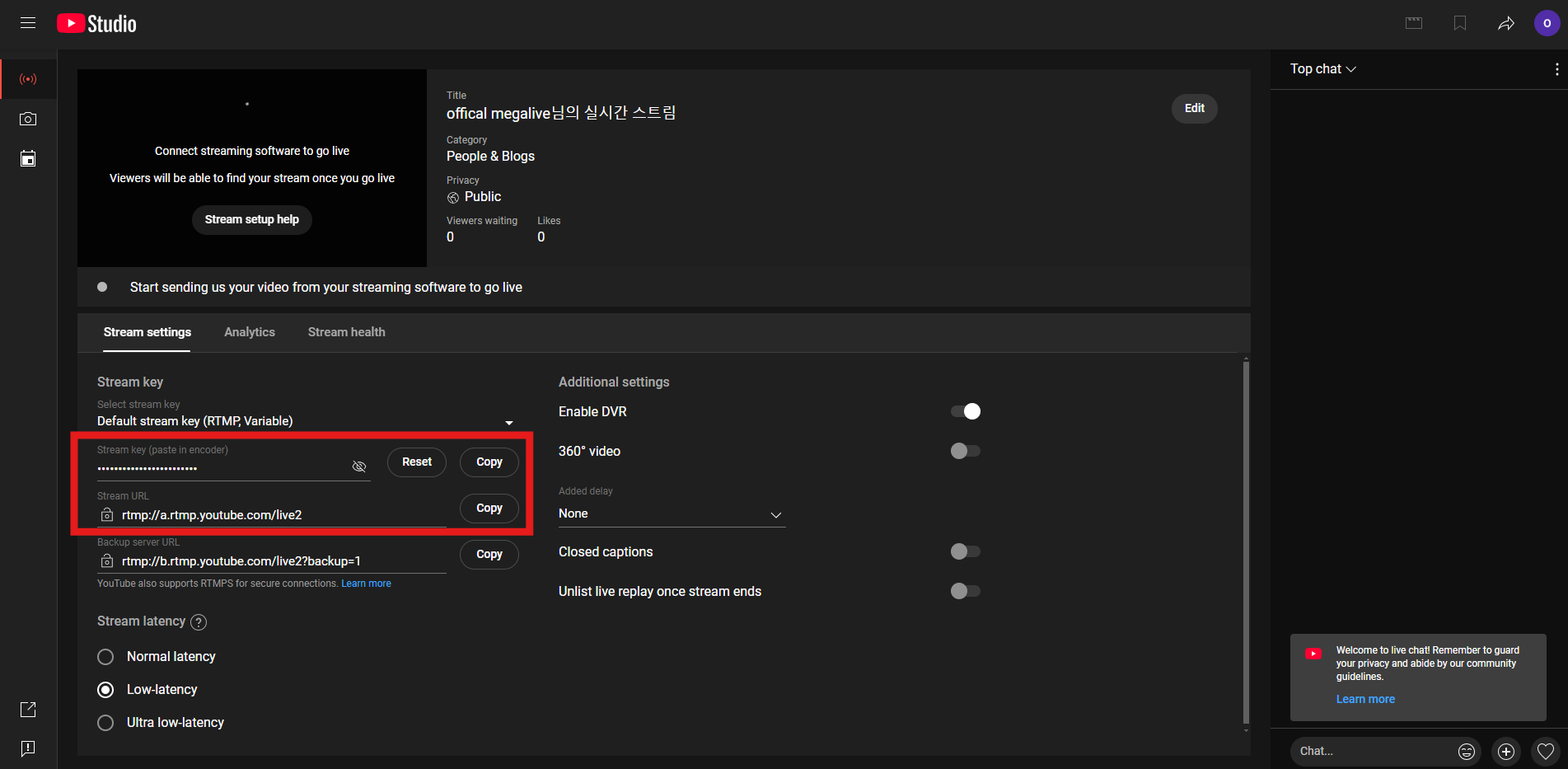
Task: Open the Manage calendar icon in sidebar
Action: [28, 158]
